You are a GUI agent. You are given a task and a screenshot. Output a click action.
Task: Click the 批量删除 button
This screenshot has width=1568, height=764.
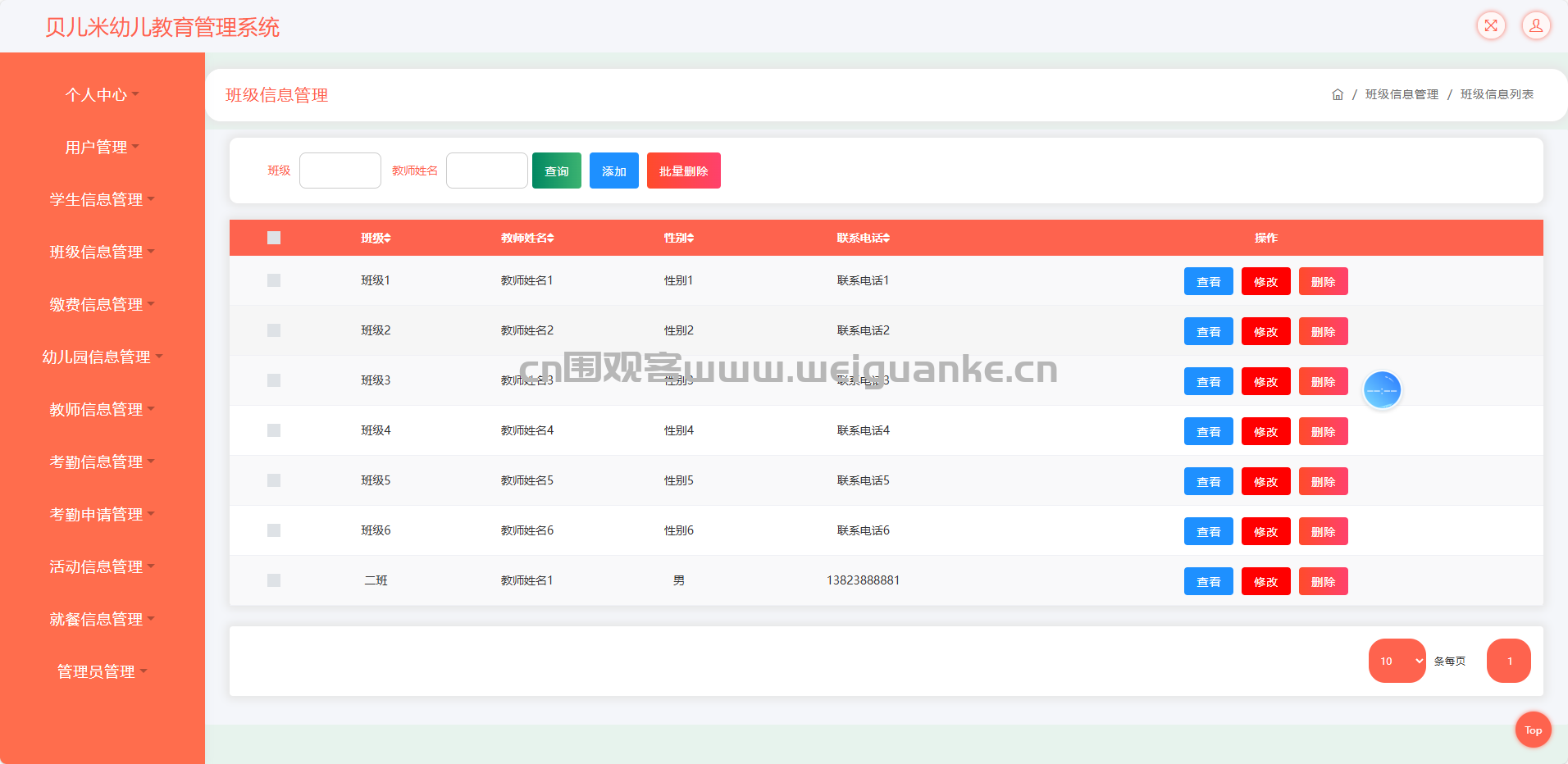[x=683, y=171]
